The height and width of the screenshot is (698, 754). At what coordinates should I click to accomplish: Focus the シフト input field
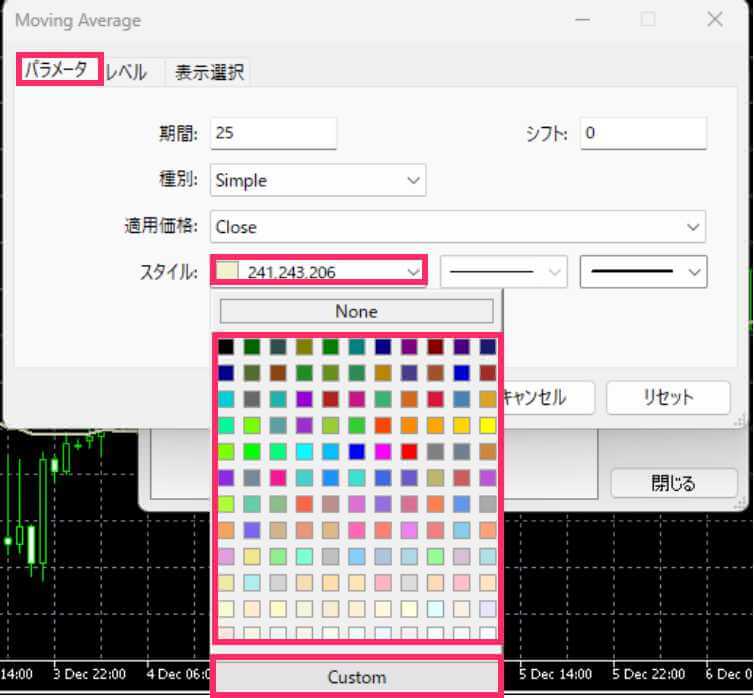click(643, 133)
